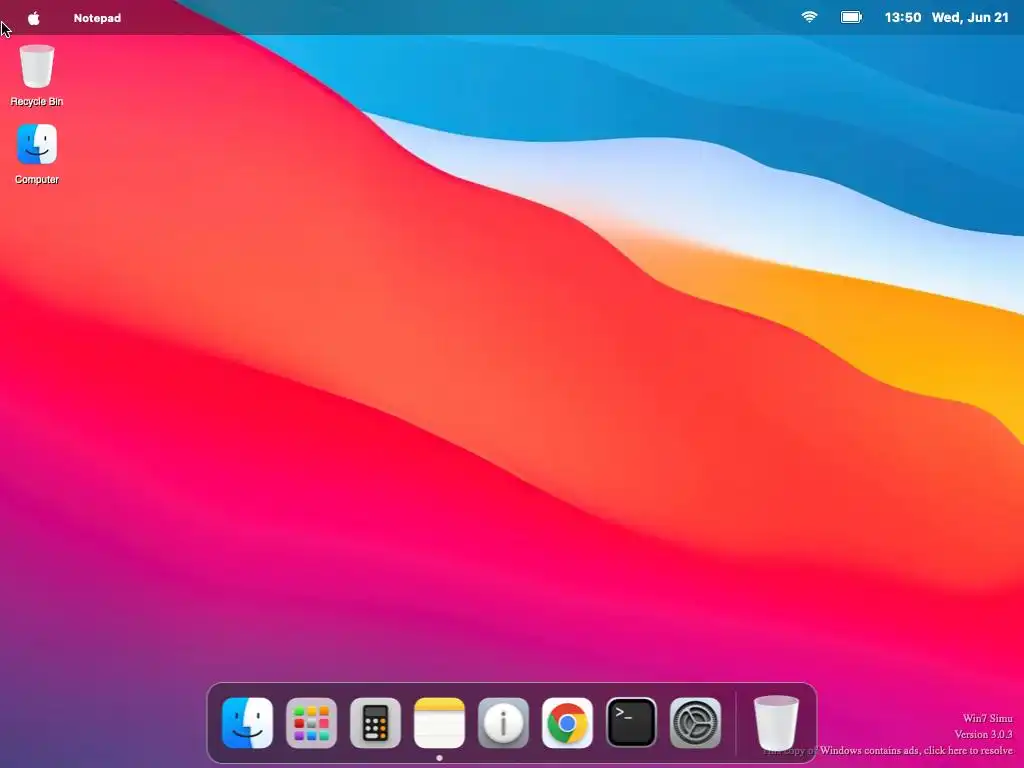Open the Trash in the dock
This screenshot has width=1024, height=768.
776,723
